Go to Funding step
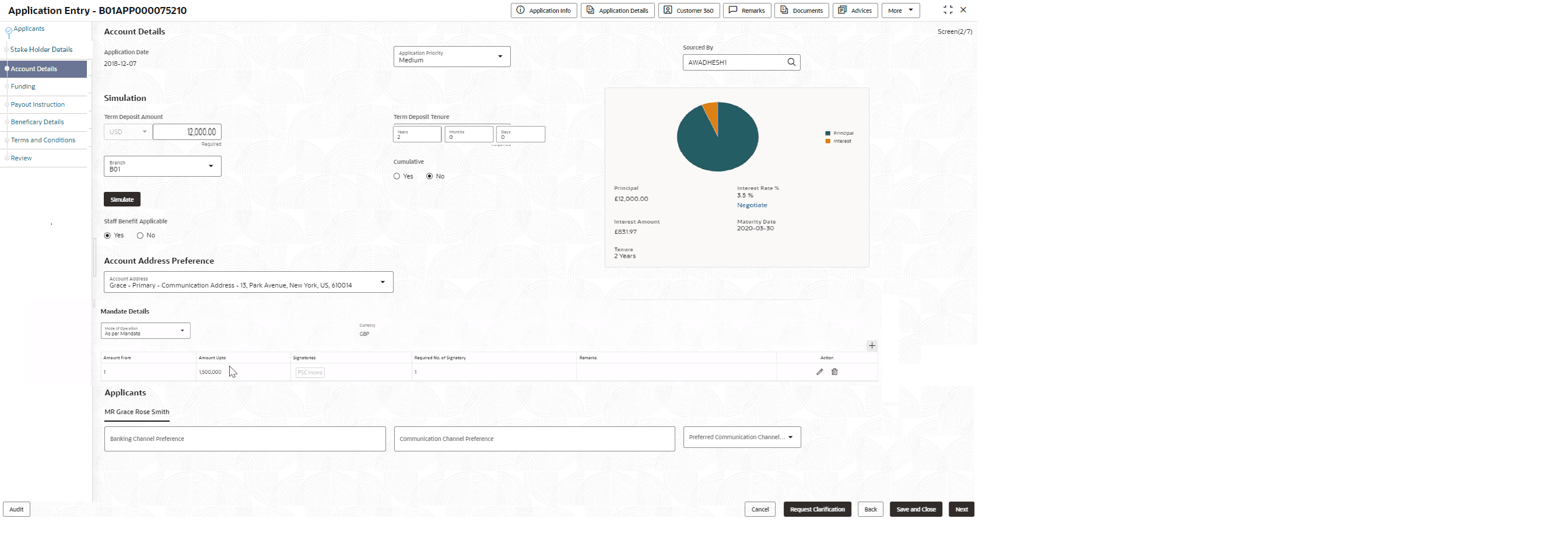 pyautogui.click(x=23, y=87)
